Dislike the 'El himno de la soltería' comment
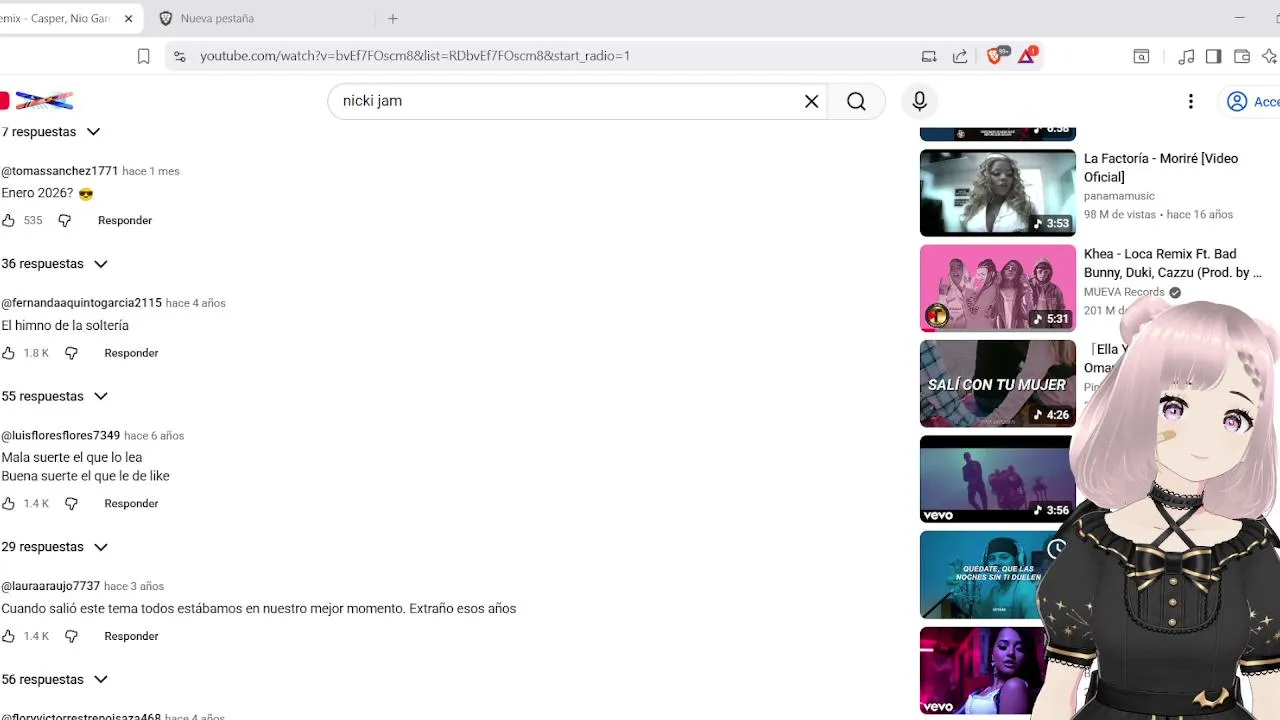The height and width of the screenshot is (720, 1280). coord(71,353)
